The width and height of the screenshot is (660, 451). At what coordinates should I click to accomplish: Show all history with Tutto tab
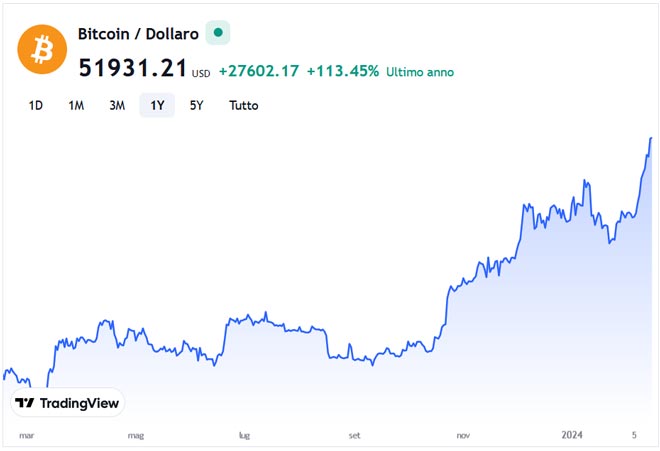(x=243, y=105)
